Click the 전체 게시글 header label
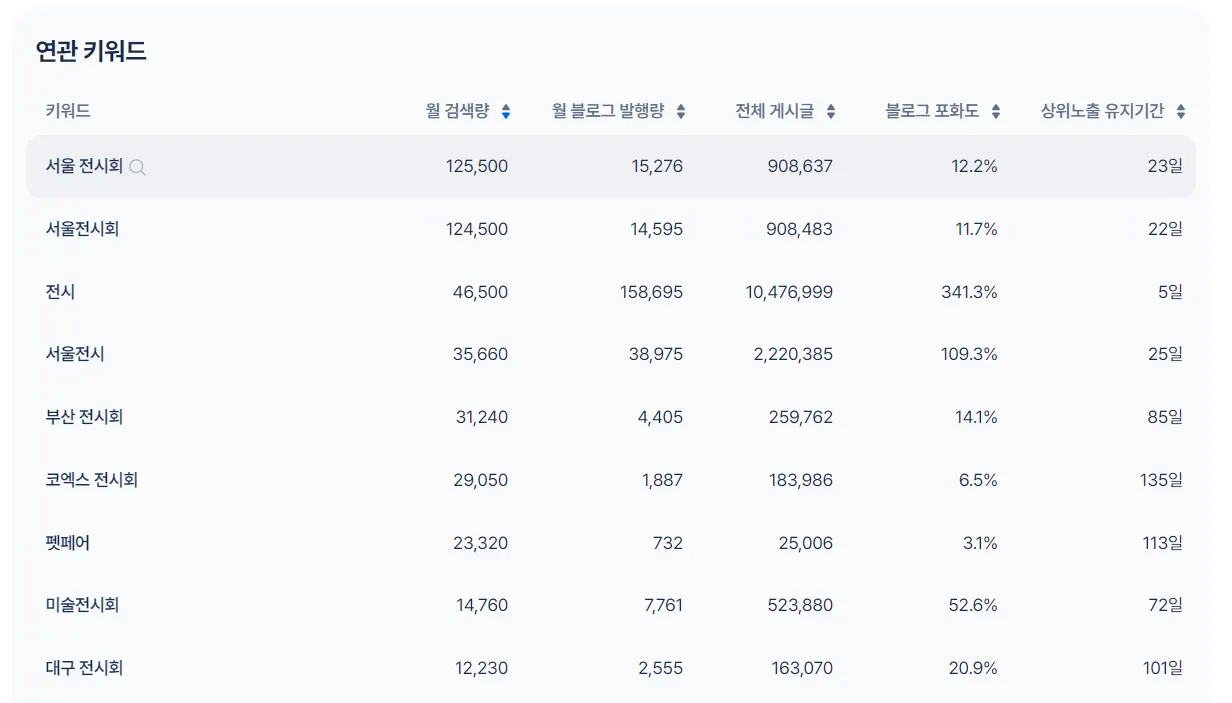The height and width of the screenshot is (703, 1232). 775,111
